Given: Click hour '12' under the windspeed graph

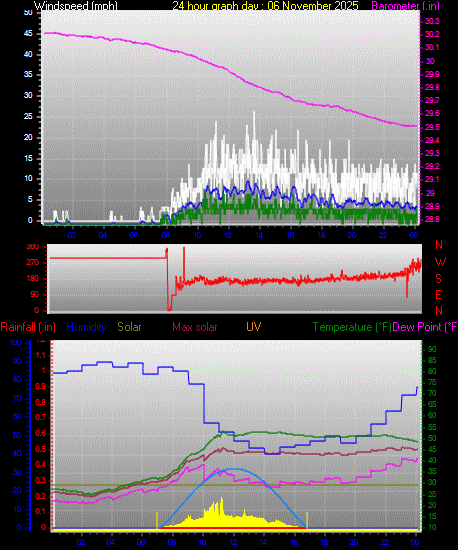Looking at the screenshot, I should (228, 235).
